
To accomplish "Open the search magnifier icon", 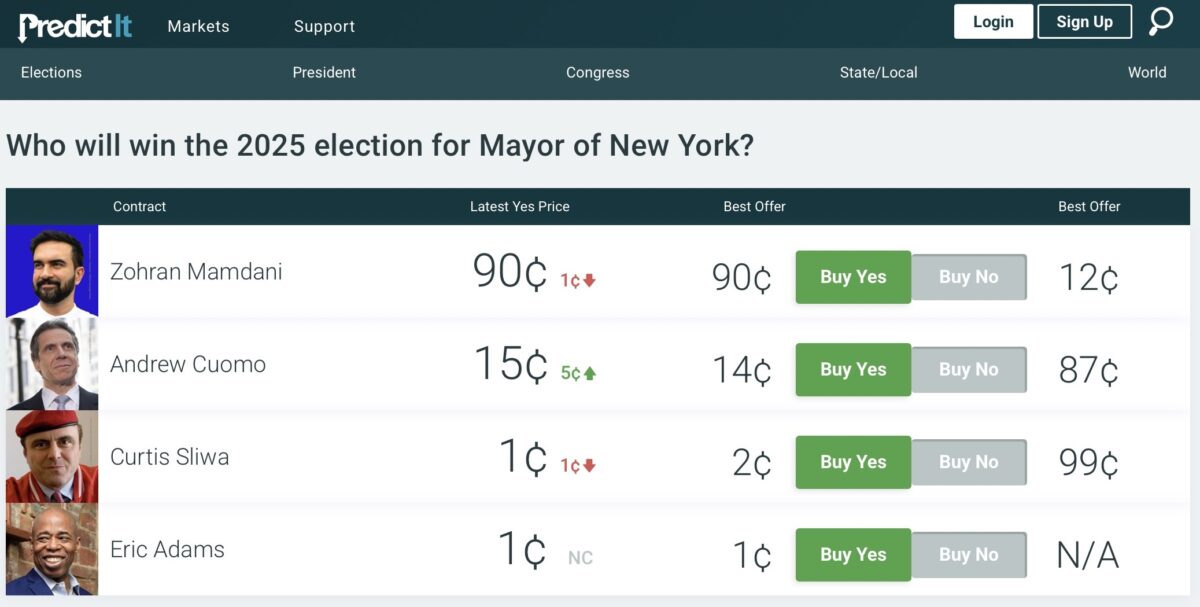I will coord(1161,20).
